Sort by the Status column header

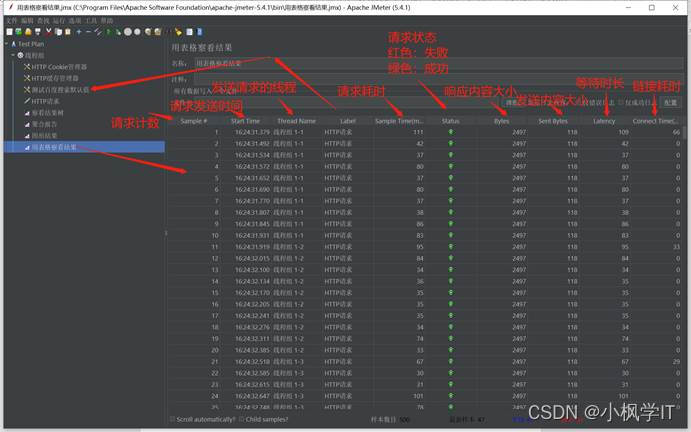[450, 121]
